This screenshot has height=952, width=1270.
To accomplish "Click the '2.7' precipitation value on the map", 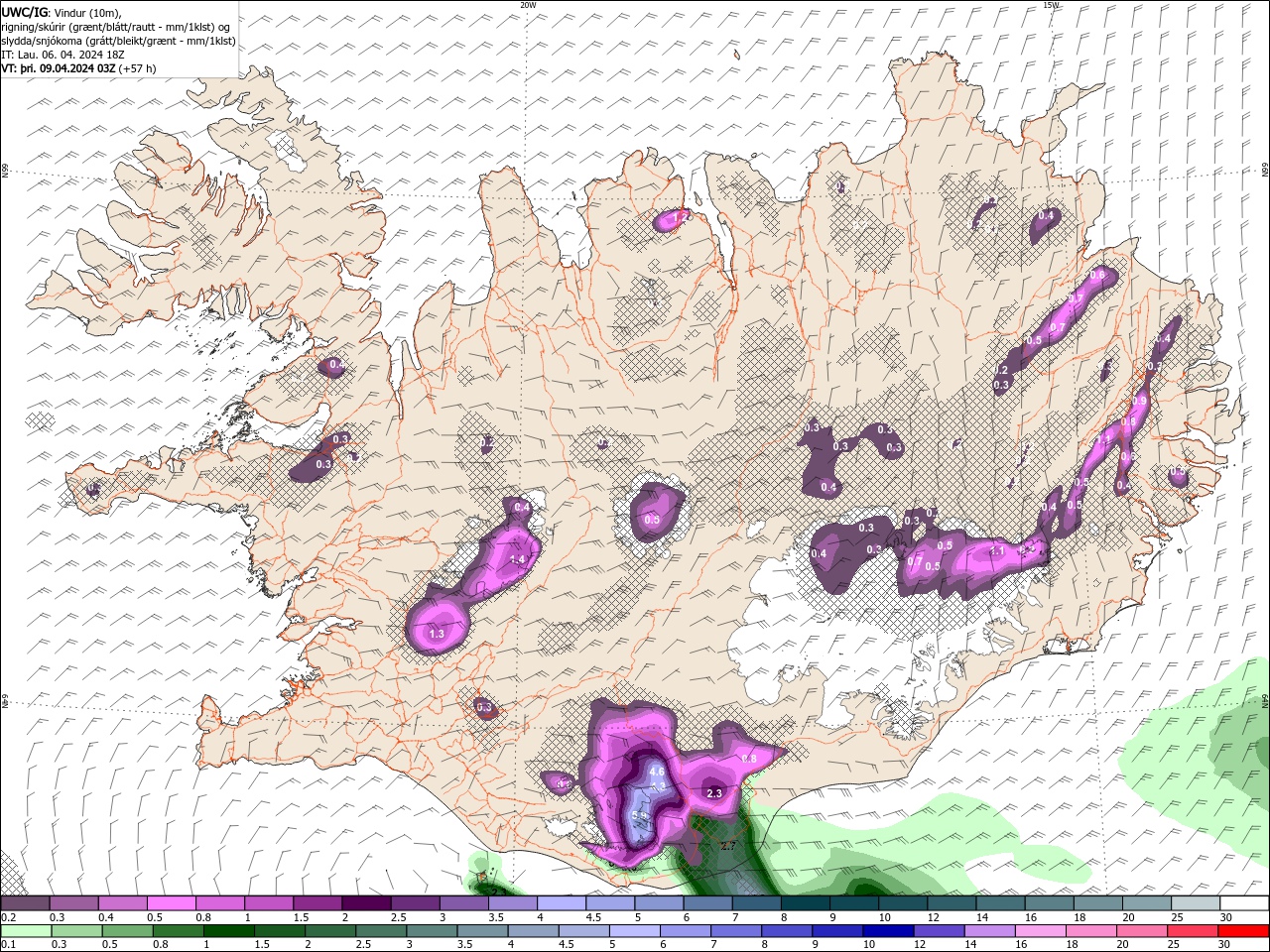I will coord(728,846).
